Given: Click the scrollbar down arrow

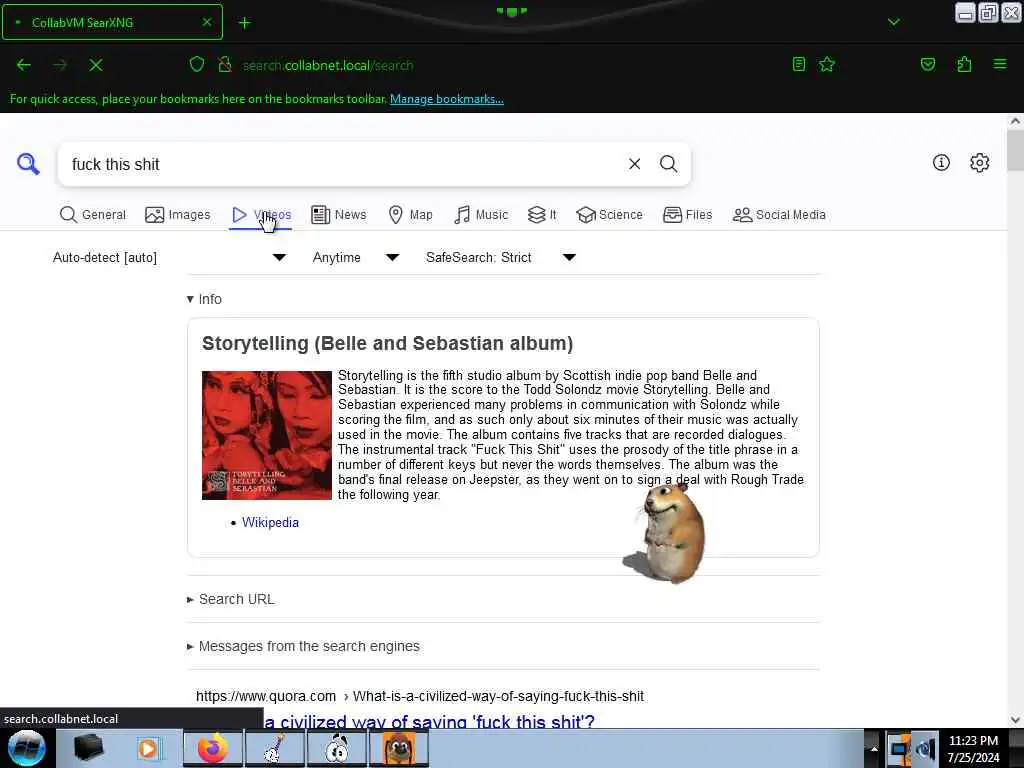Looking at the screenshot, I should pos(1015,720).
